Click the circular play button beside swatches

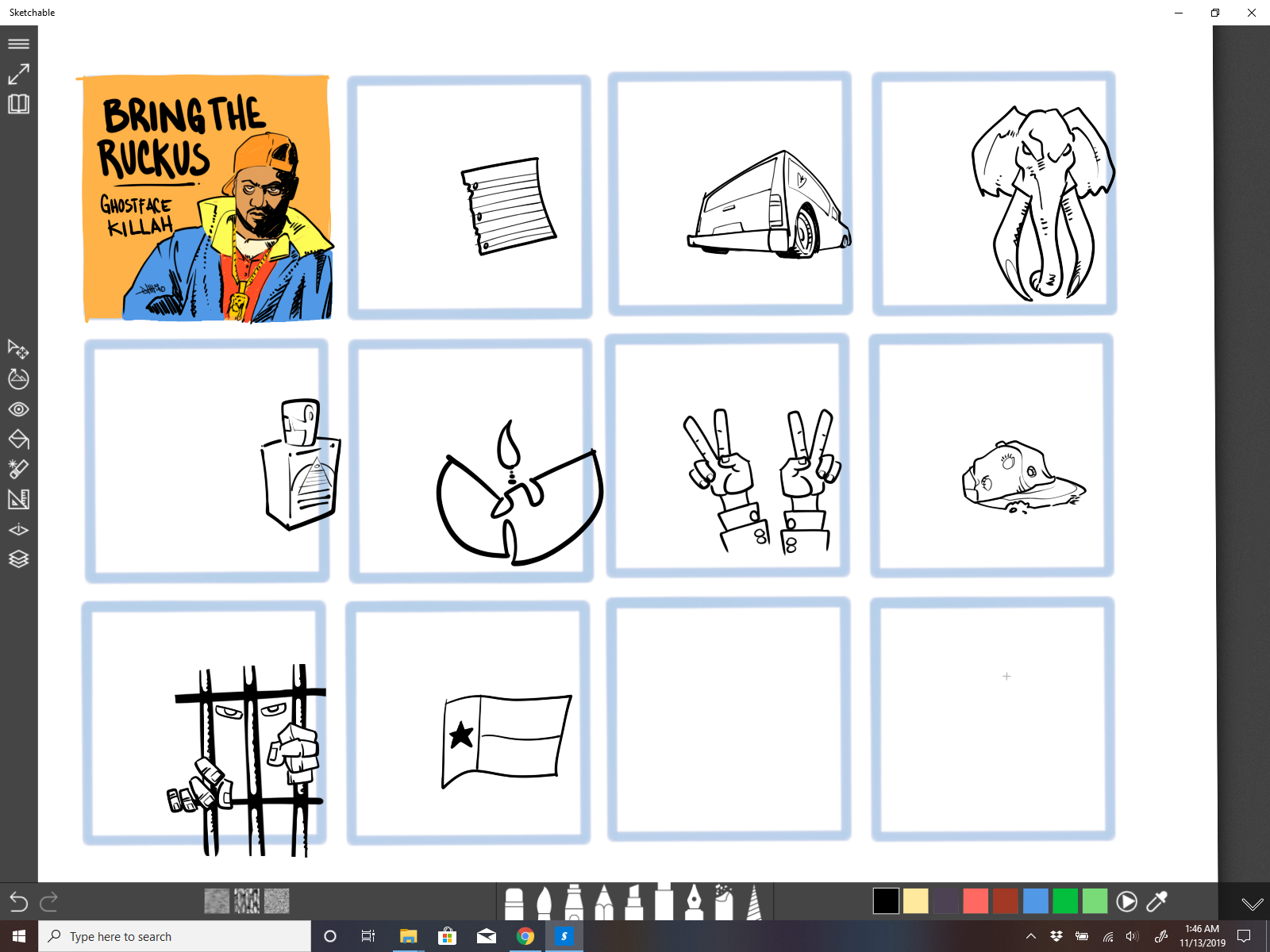(x=1126, y=901)
